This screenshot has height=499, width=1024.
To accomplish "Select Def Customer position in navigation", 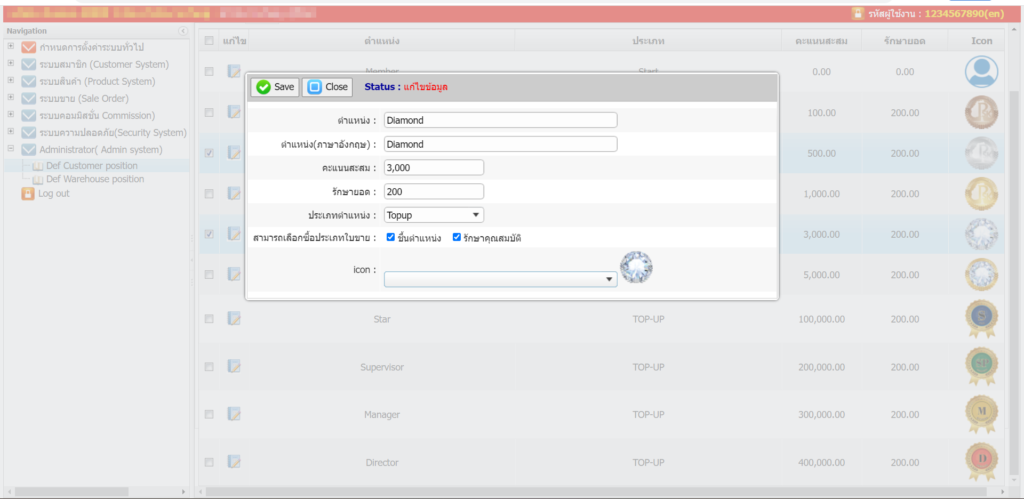I will [x=92, y=166].
